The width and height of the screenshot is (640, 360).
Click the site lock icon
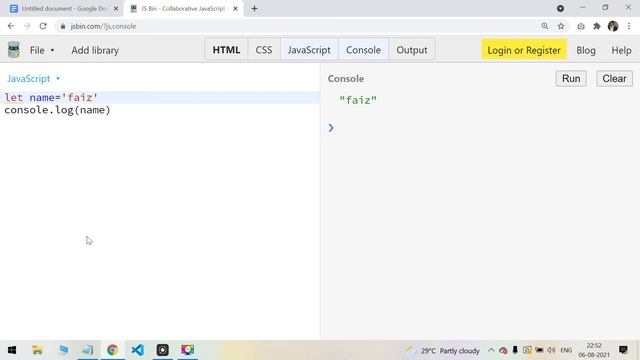[x=62, y=26]
